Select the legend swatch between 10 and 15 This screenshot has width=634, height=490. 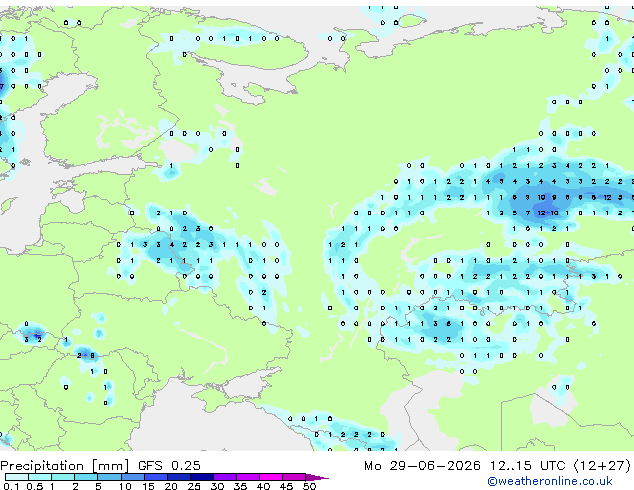pyautogui.click(x=133, y=477)
